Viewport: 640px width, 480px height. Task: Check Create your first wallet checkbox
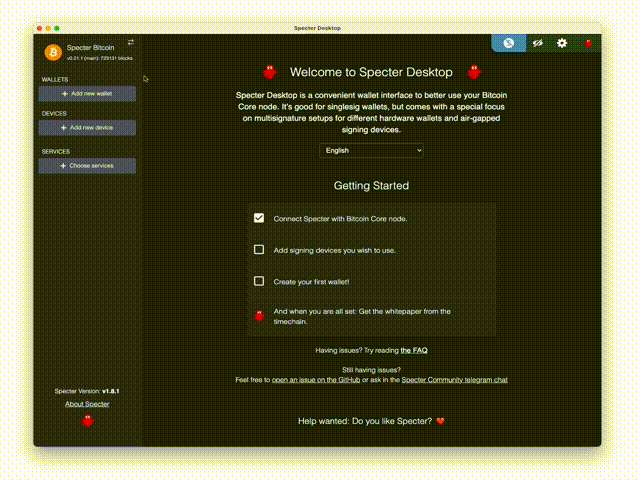259,281
